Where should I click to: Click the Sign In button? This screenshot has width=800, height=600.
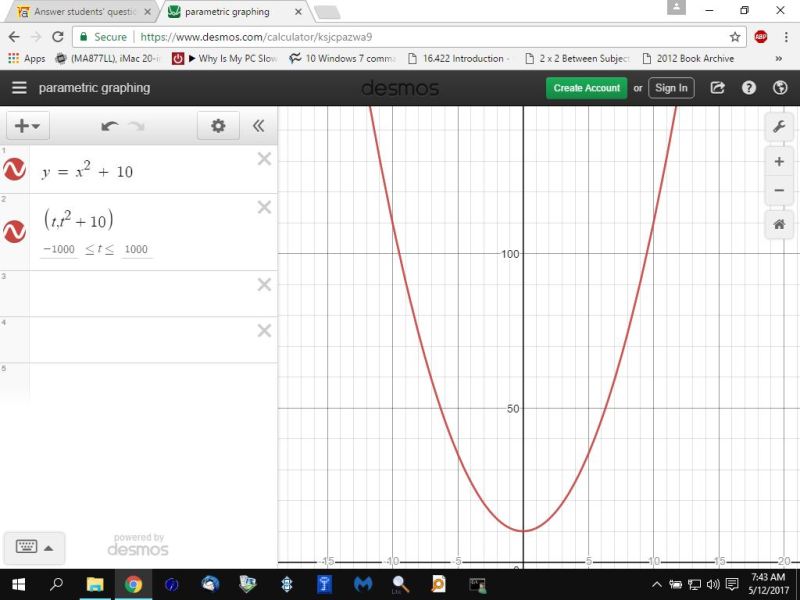pyautogui.click(x=671, y=88)
